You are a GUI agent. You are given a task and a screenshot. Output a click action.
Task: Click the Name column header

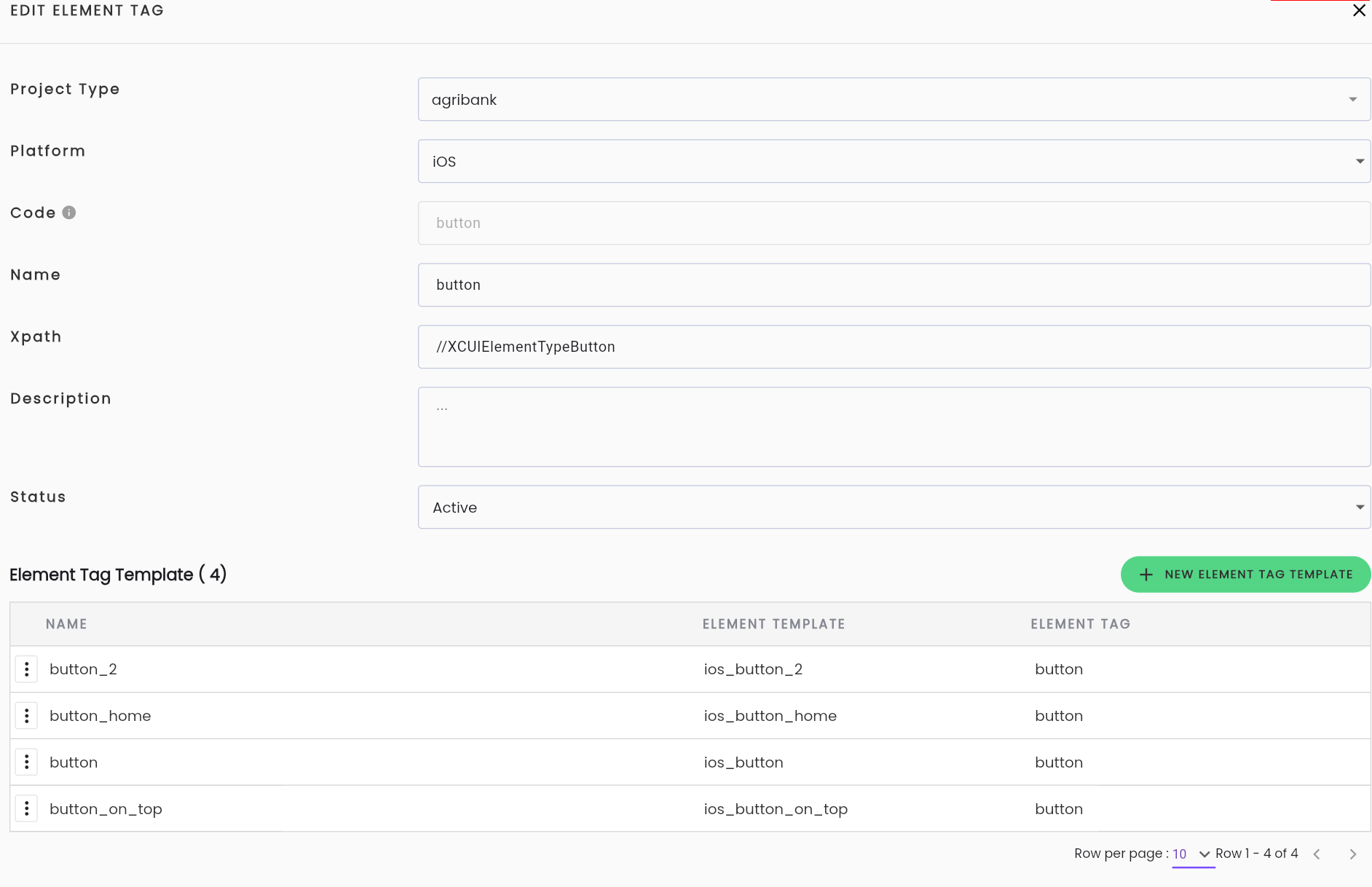tap(66, 624)
